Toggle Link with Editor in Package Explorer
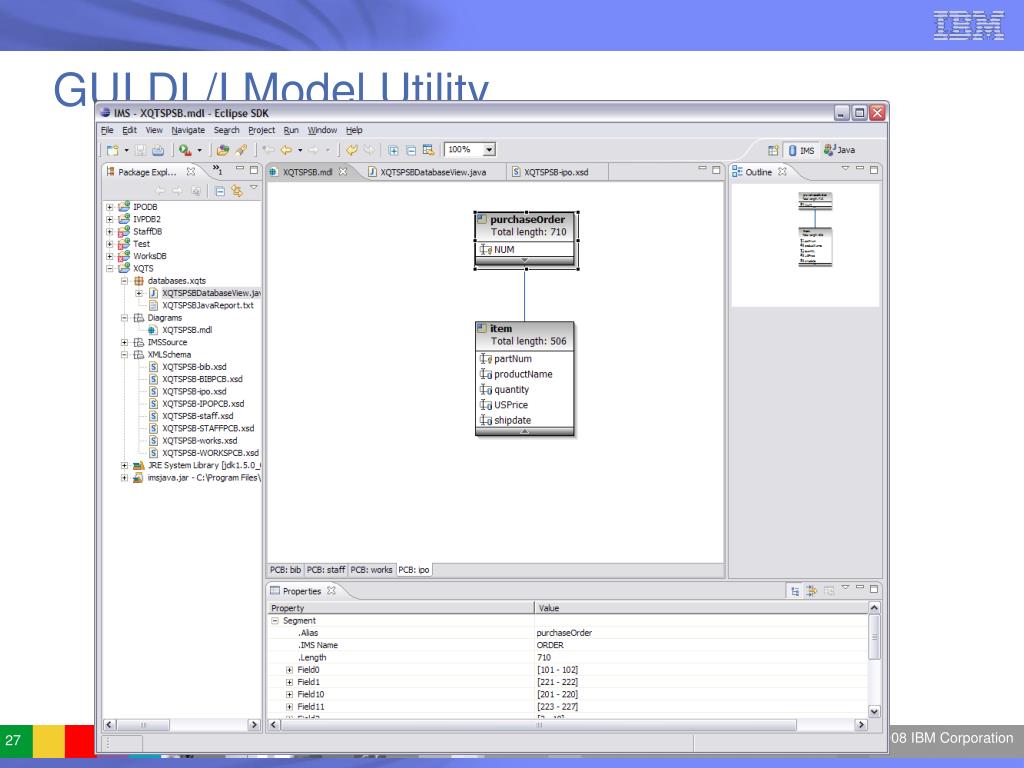Viewport: 1024px width, 768px height. (236, 191)
